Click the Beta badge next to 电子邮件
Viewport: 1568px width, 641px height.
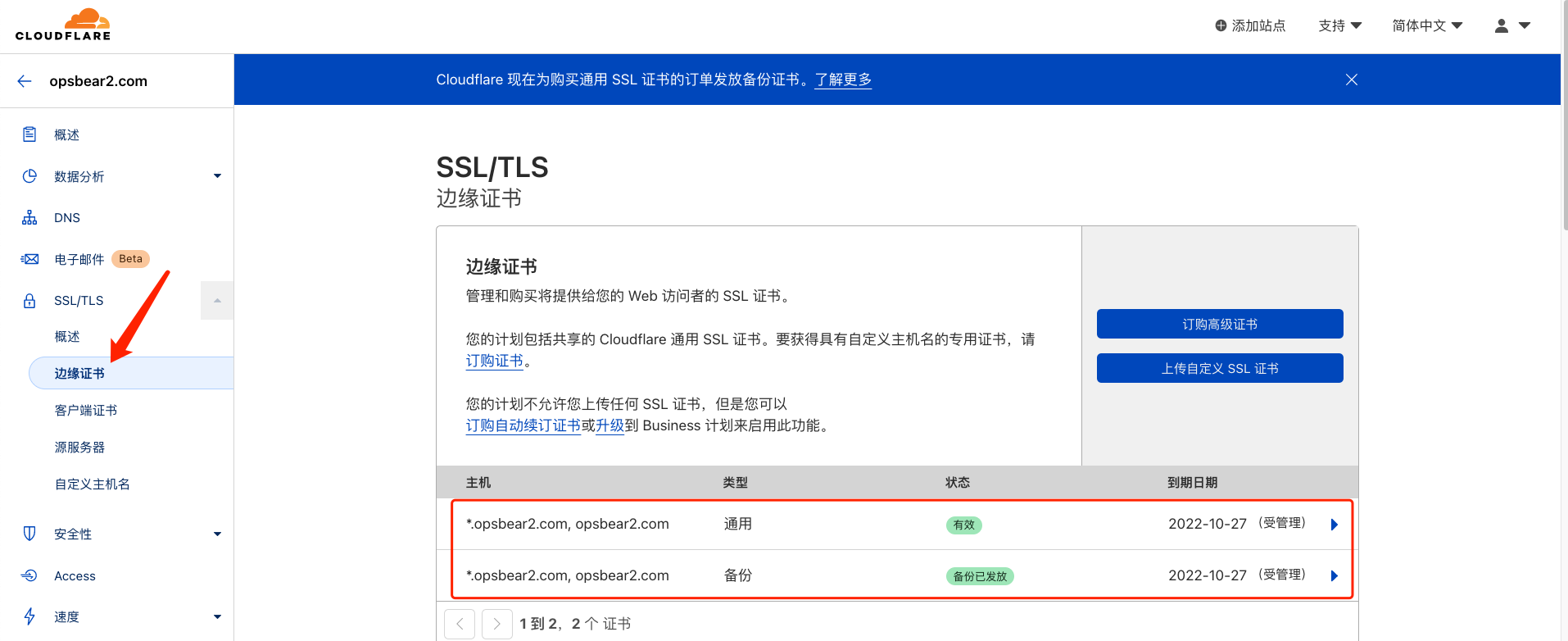click(130, 259)
